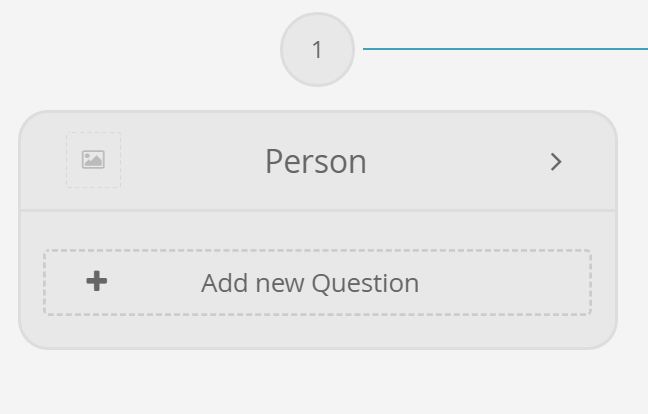Click the empty area below the Person header
Viewport: 648px width, 414px height.
click(318, 231)
